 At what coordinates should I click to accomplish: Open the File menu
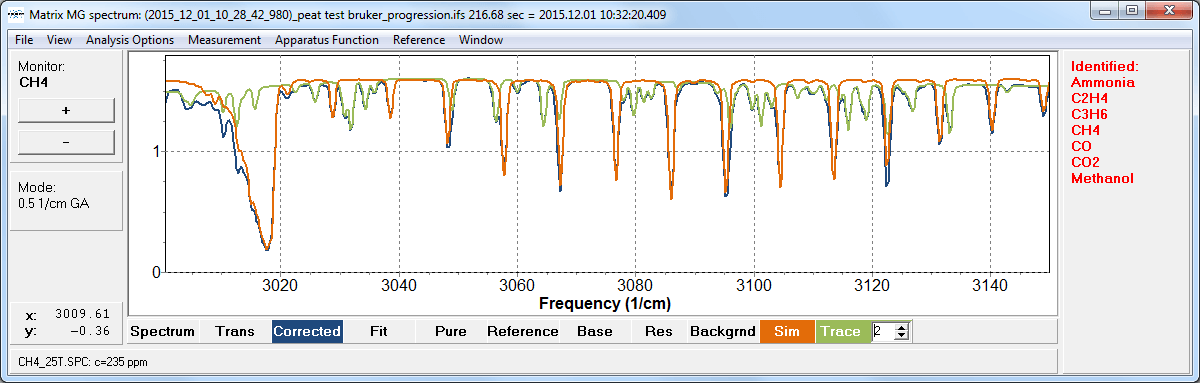(24, 40)
